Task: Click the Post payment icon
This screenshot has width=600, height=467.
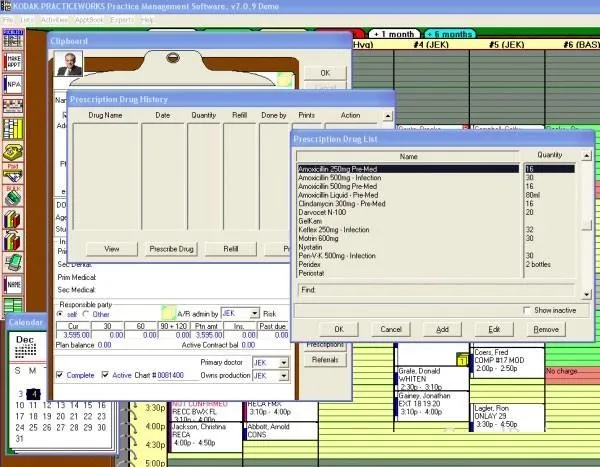Action: [13, 173]
